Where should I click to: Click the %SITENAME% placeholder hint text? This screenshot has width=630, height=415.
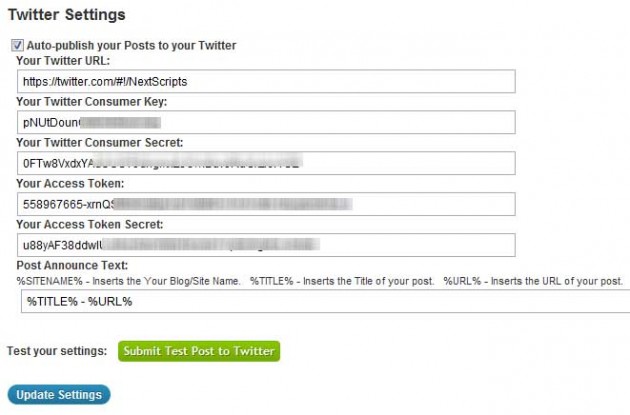point(129,281)
